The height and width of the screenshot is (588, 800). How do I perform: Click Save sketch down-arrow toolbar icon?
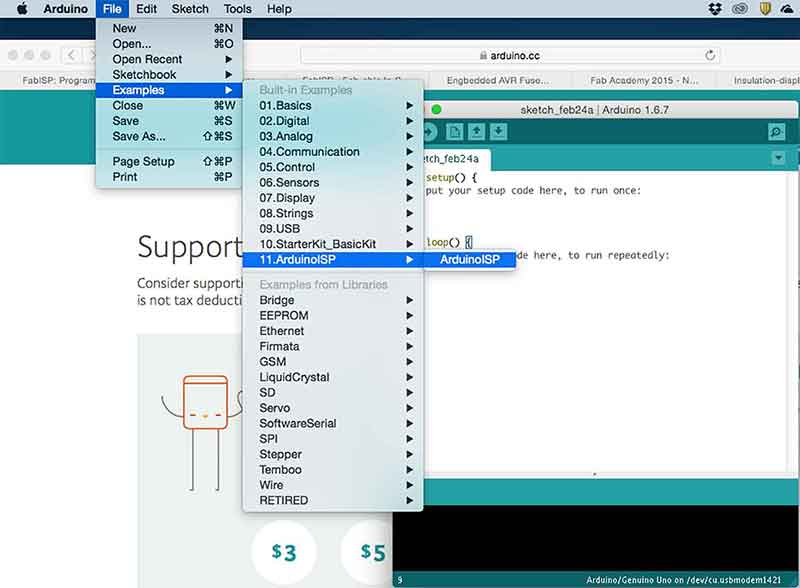(498, 132)
